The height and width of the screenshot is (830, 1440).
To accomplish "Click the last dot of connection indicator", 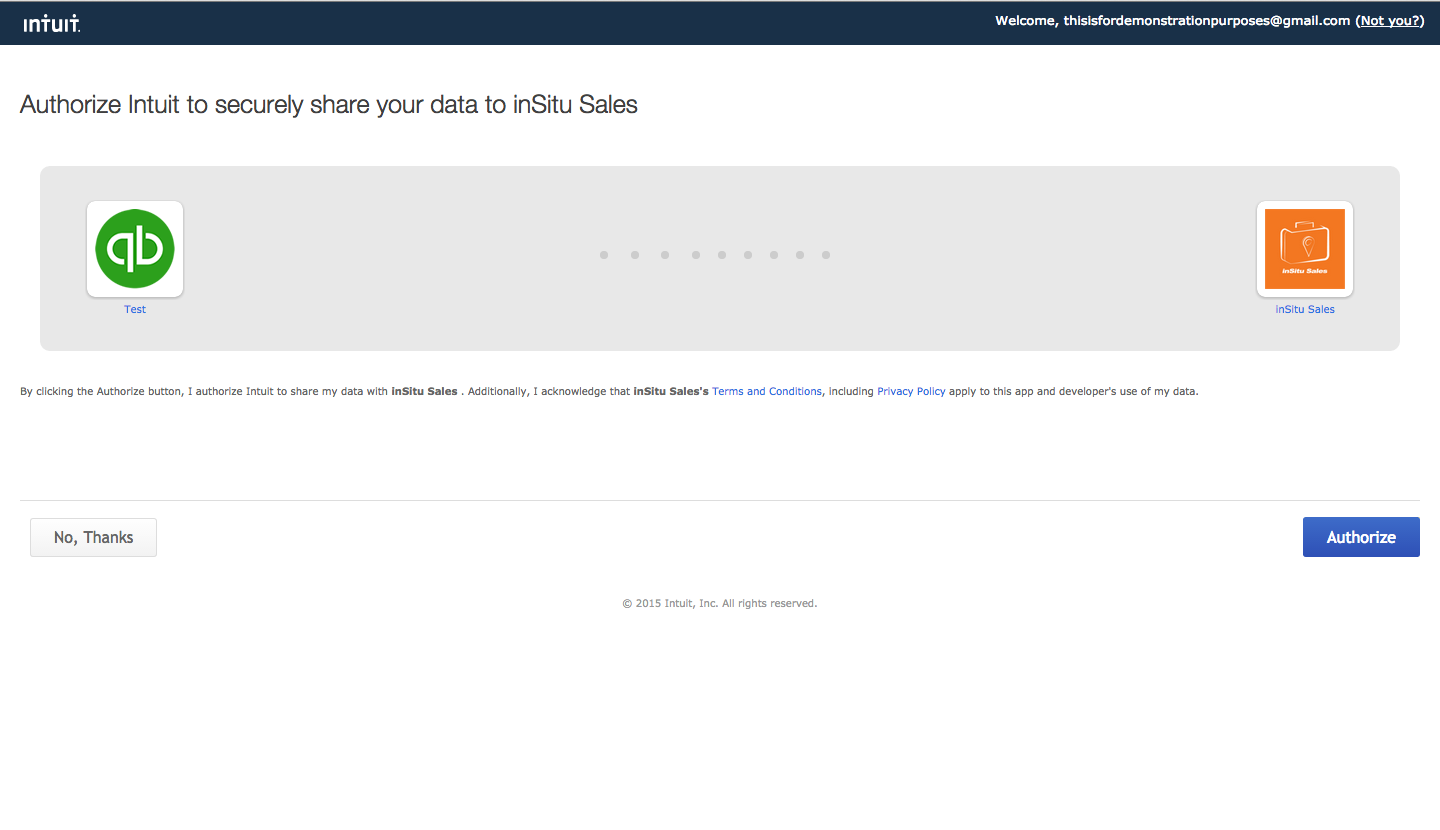I will coord(826,255).
